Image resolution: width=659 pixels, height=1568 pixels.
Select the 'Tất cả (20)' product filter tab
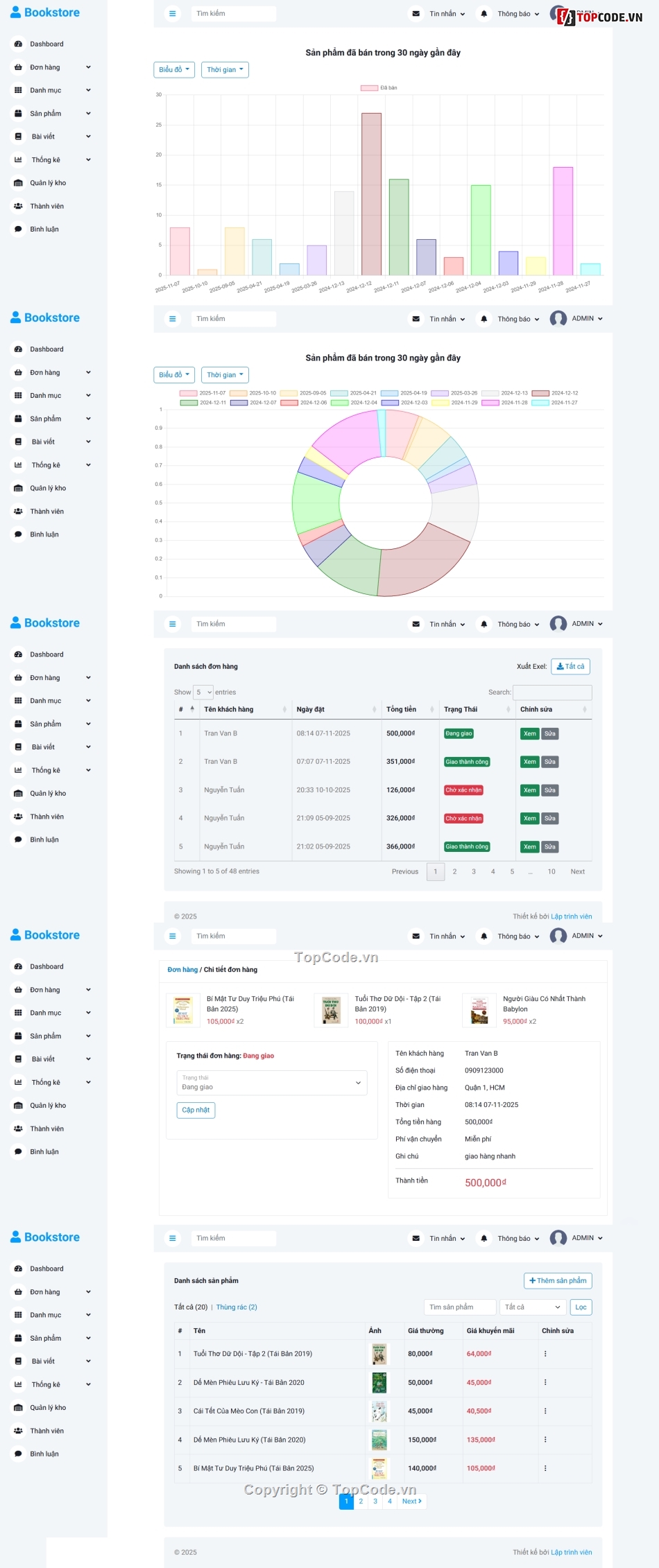click(x=191, y=1307)
